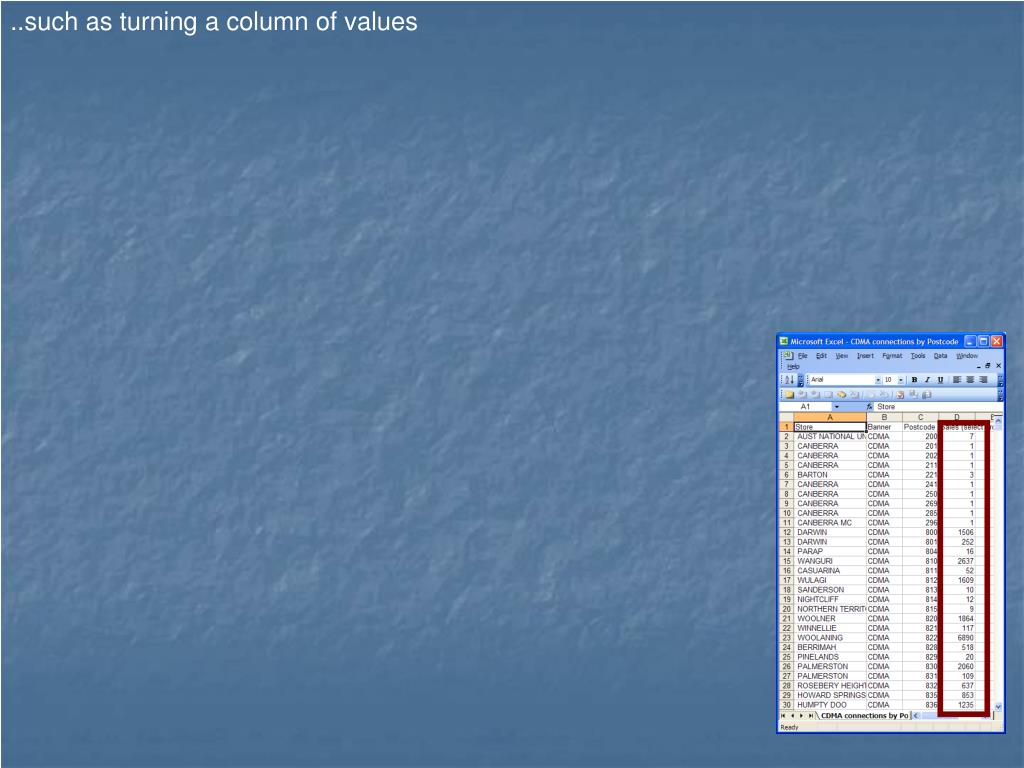Open the Window menu
The width and height of the screenshot is (1024, 768).
pyautogui.click(x=967, y=356)
